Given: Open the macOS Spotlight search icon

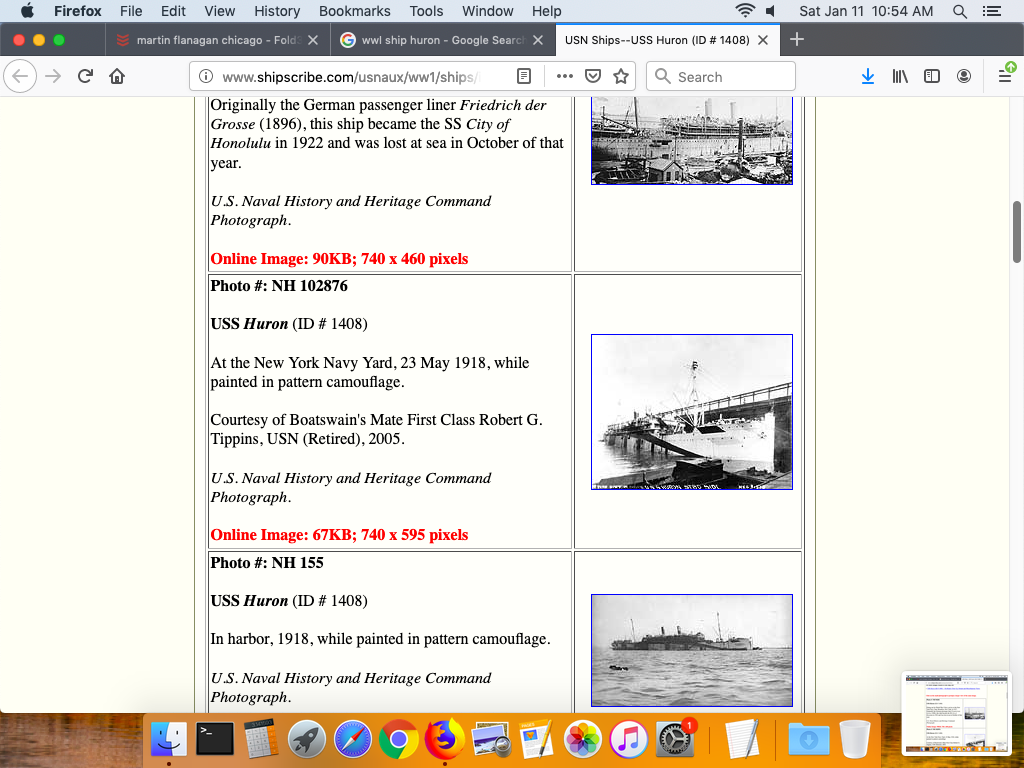Looking at the screenshot, I should point(960,11).
